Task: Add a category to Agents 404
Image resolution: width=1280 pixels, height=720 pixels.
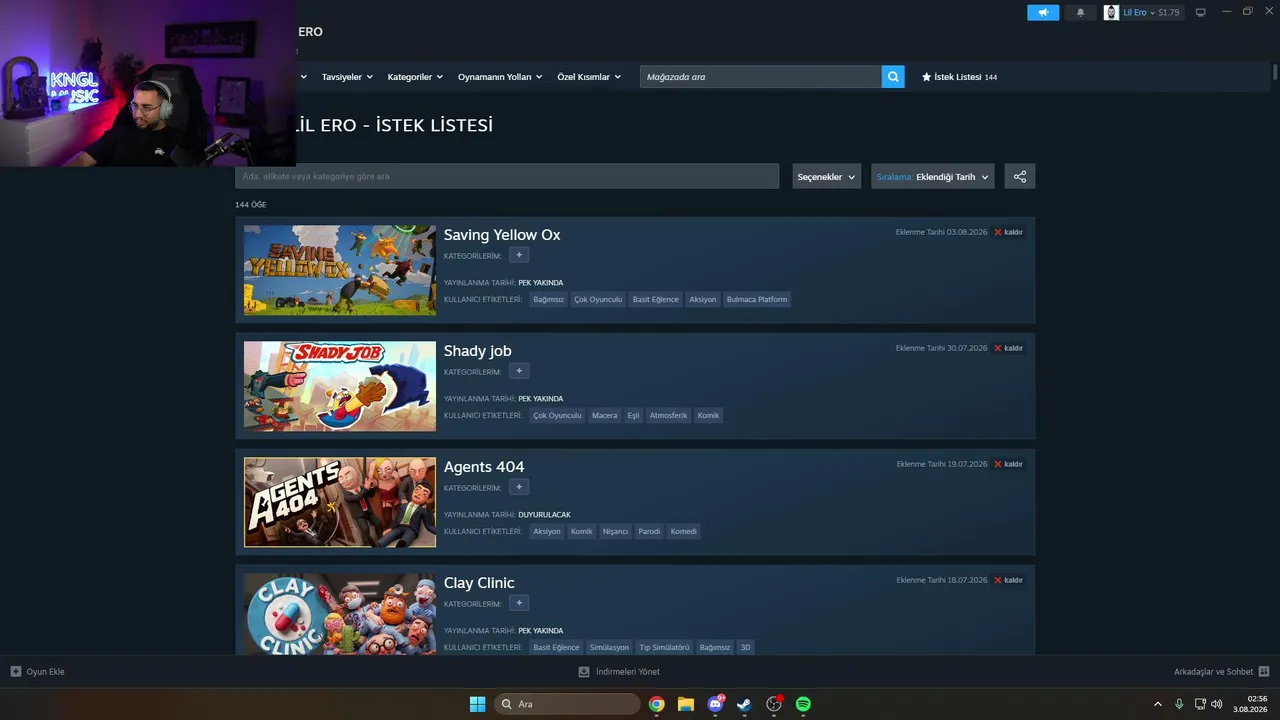Action: click(x=519, y=487)
